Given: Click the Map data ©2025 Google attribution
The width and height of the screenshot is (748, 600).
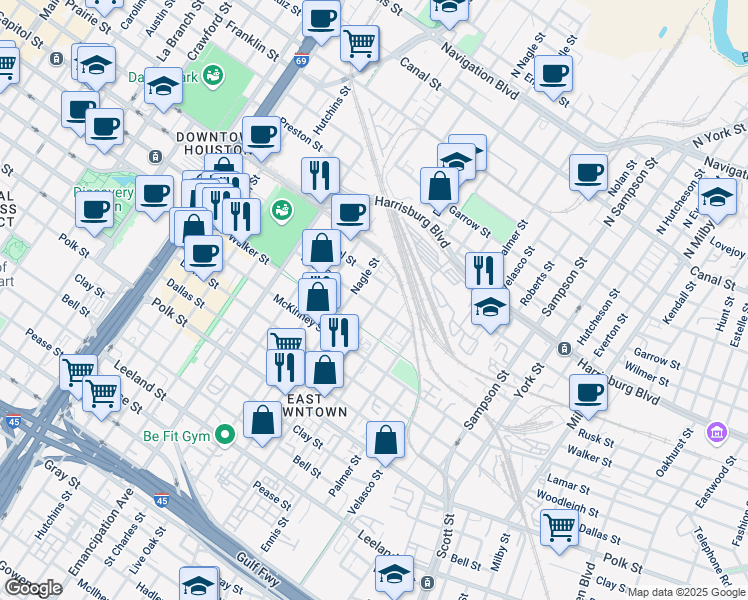Looking at the screenshot, I should pyautogui.click(x=687, y=592).
